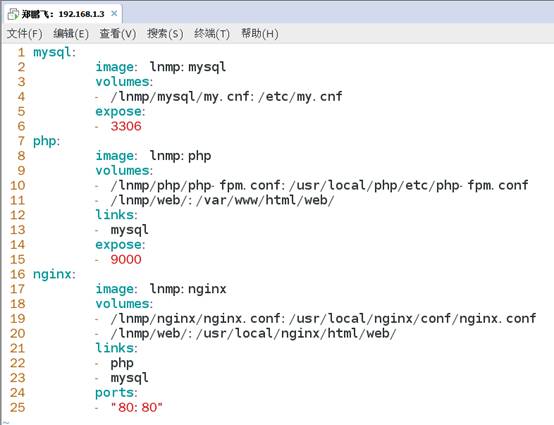Click the 'expose:' key on line 14
This screenshot has width=554, height=425.
pos(120,244)
